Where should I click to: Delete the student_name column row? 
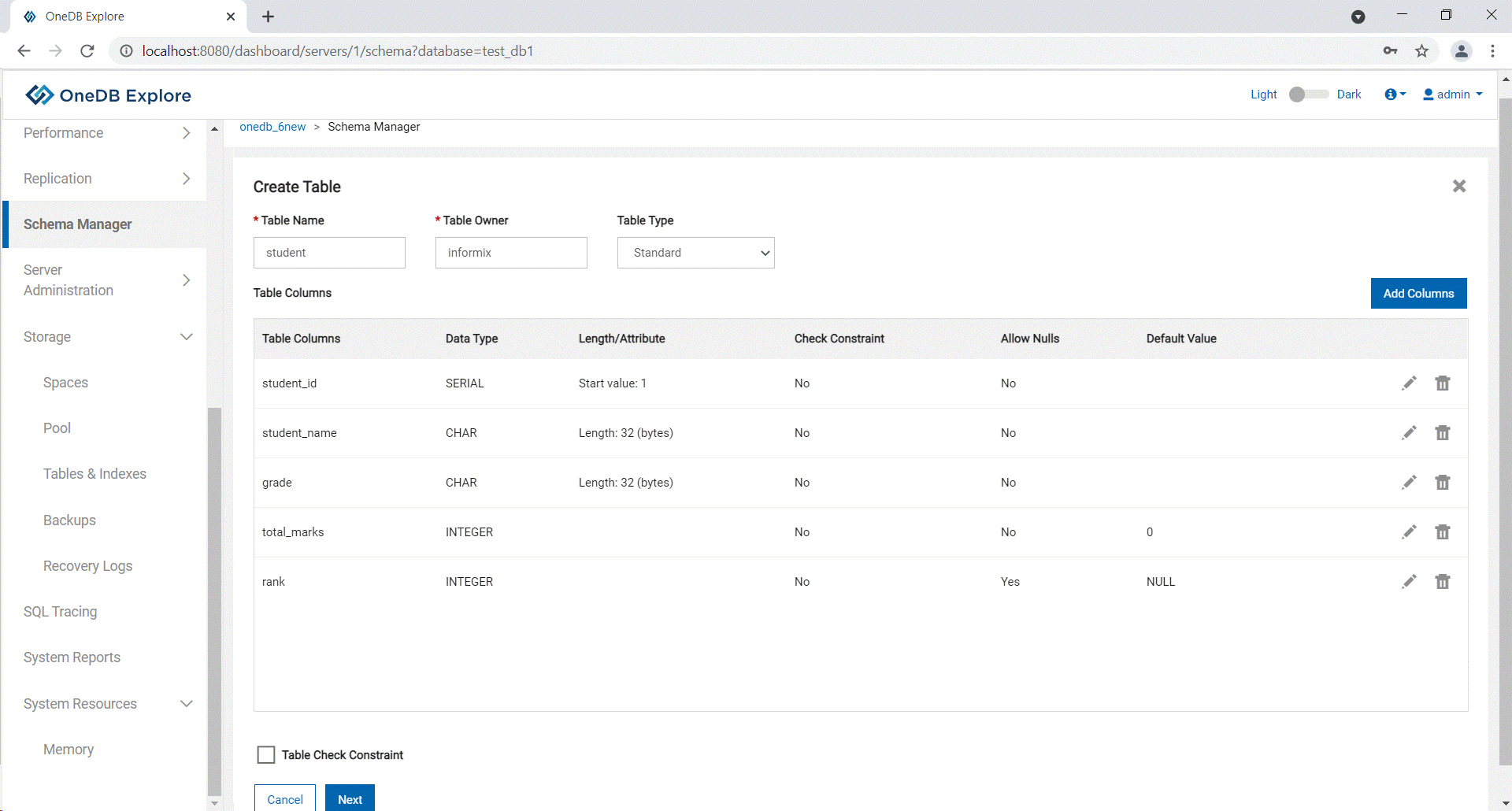pyautogui.click(x=1442, y=433)
